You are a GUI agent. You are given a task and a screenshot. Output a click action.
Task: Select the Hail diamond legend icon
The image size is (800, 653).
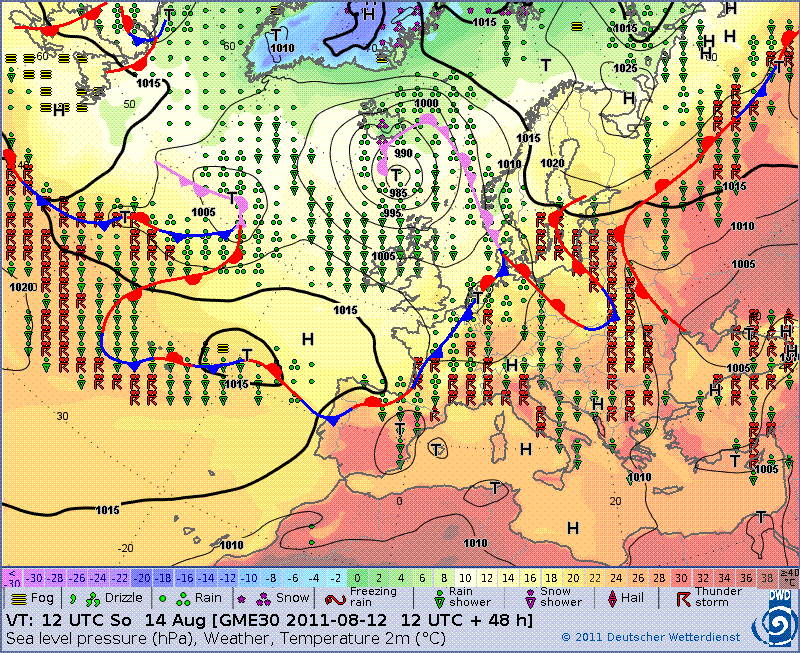[x=611, y=598]
